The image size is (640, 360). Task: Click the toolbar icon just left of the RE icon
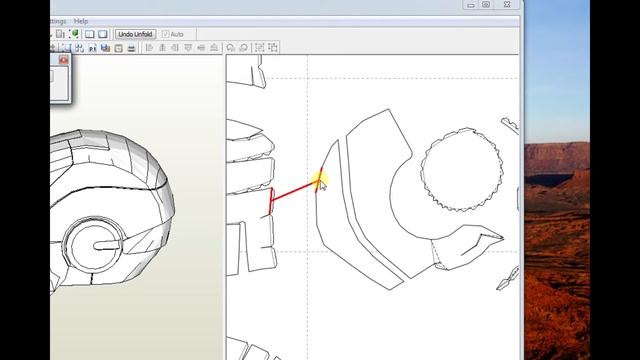click(80, 48)
